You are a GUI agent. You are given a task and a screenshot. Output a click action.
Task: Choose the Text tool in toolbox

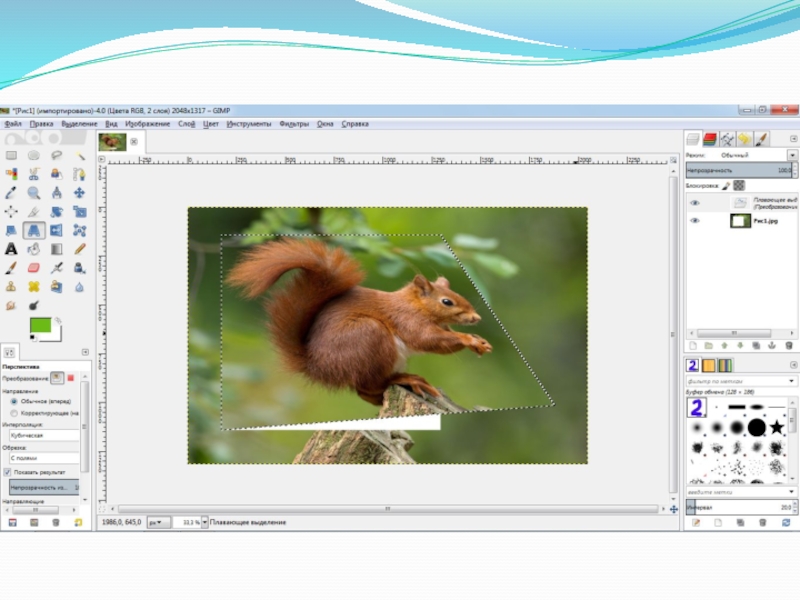click(x=11, y=248)
